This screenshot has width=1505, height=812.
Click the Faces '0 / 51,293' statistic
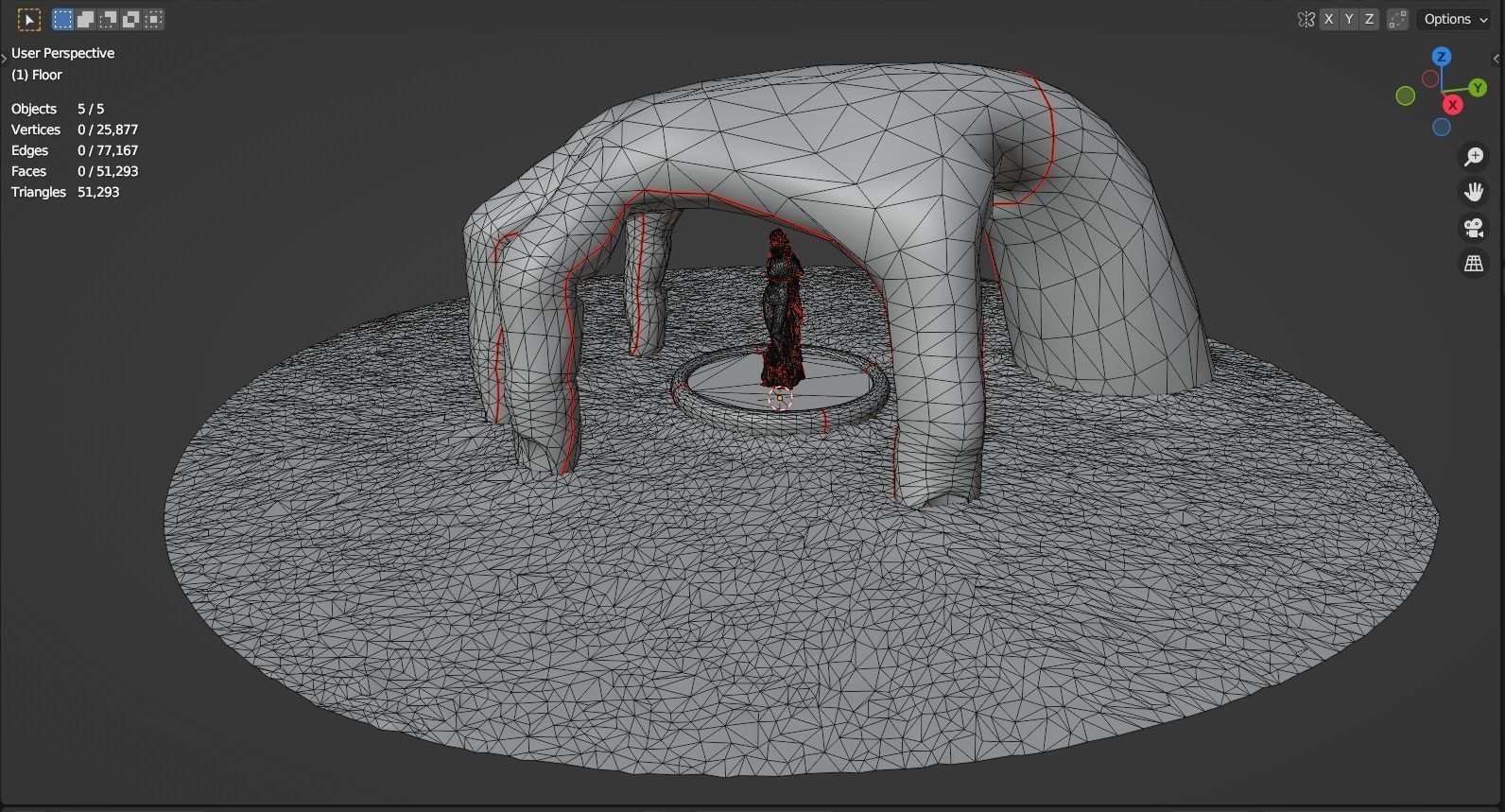point(108,171)
